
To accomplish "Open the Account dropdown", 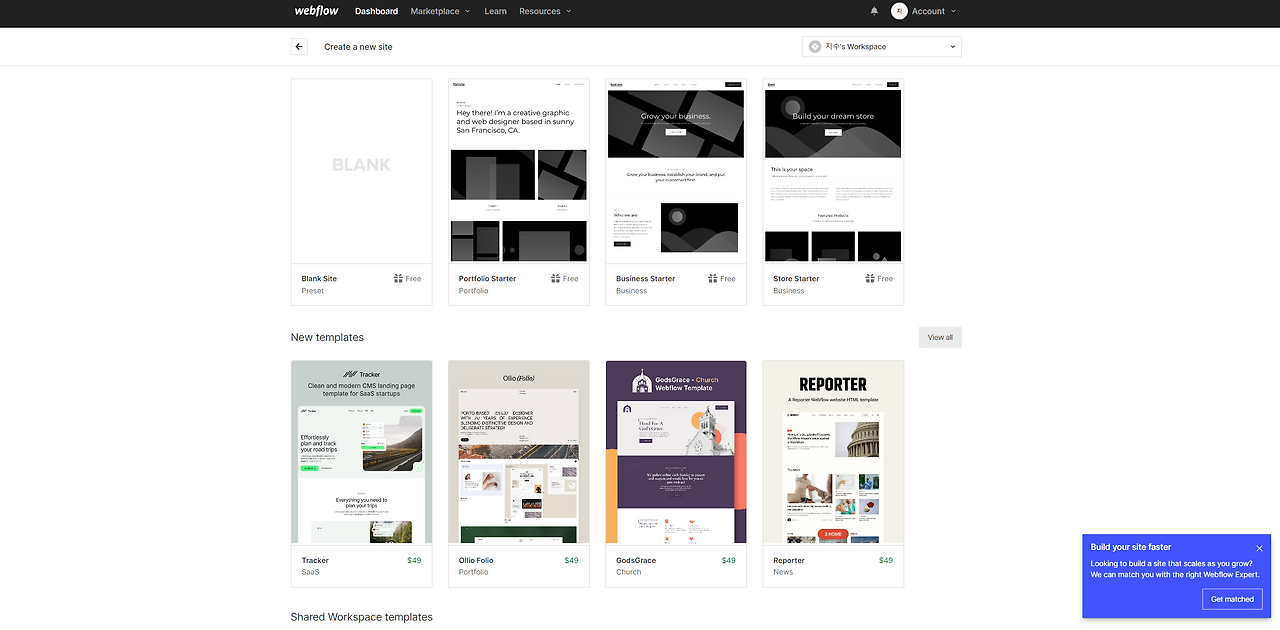I will [933, 11].
